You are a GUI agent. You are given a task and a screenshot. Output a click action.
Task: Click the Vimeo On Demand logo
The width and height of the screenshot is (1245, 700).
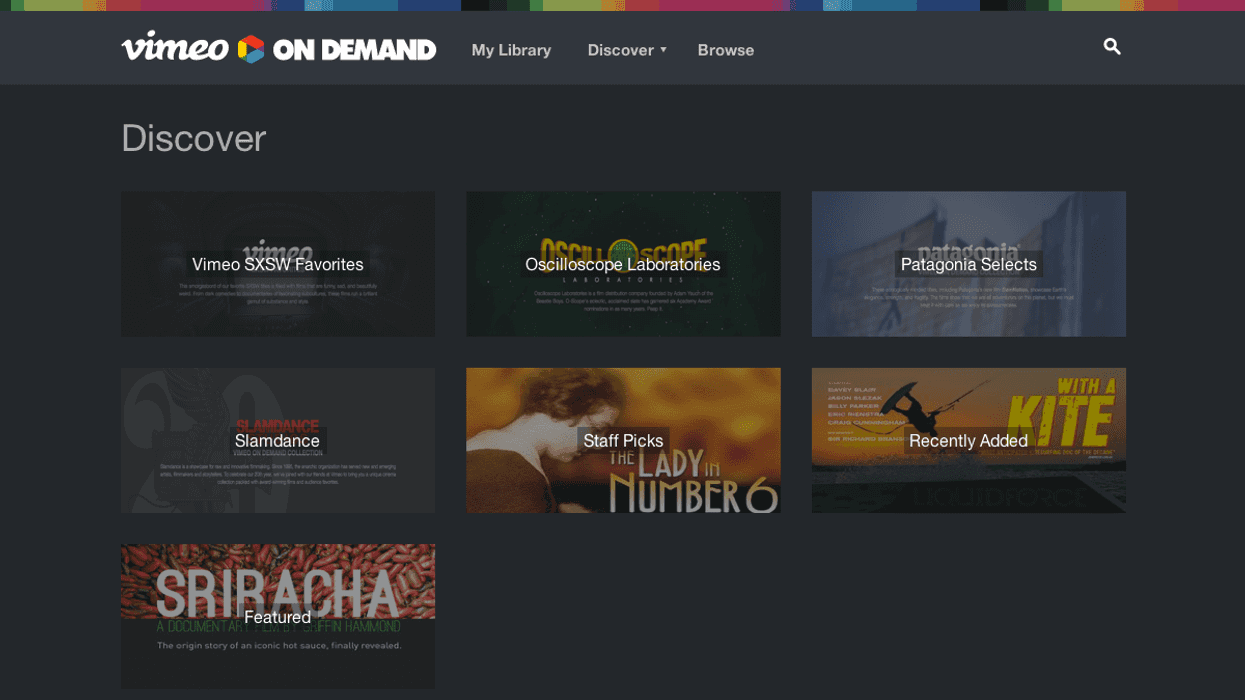(x=279, y=48)
